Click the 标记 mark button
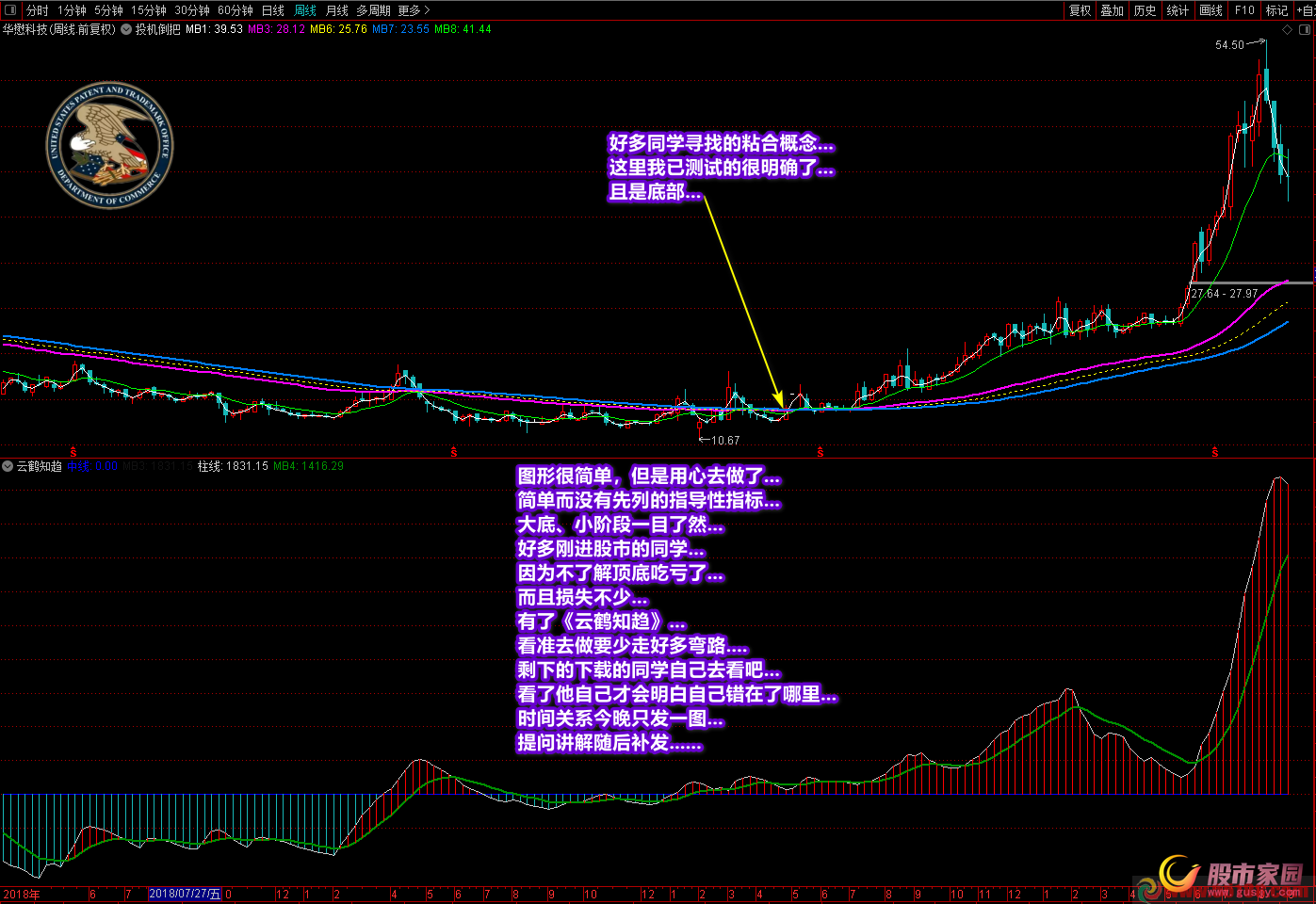This screenshot has height=904, width=1316. pyautogui.click(x=1276, y=10)
